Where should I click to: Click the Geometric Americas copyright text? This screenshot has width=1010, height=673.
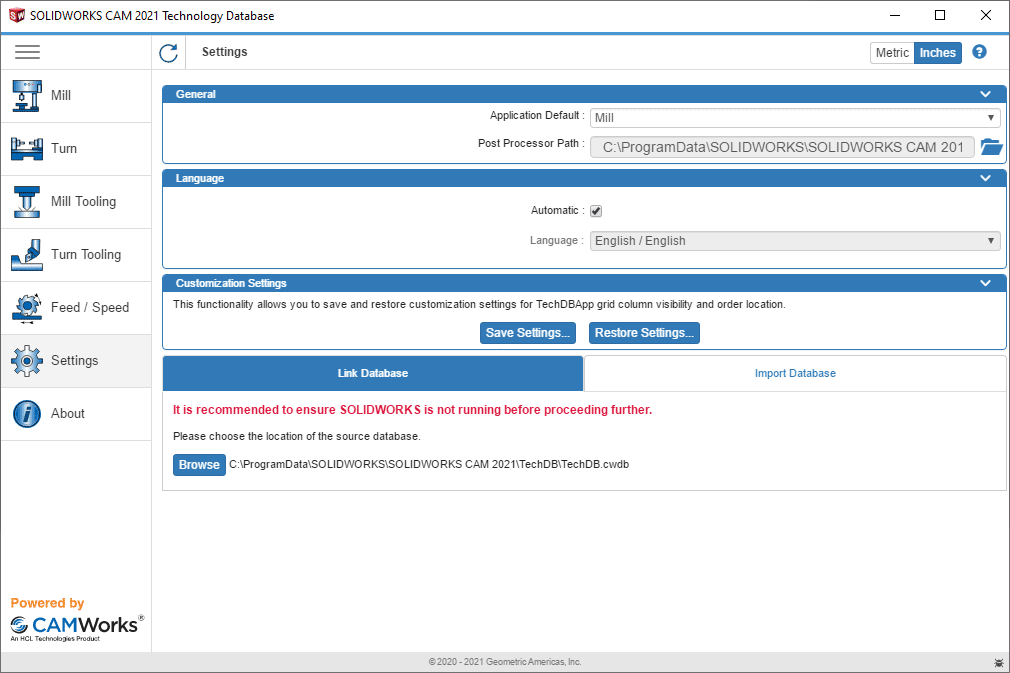(x=505, y=662)
